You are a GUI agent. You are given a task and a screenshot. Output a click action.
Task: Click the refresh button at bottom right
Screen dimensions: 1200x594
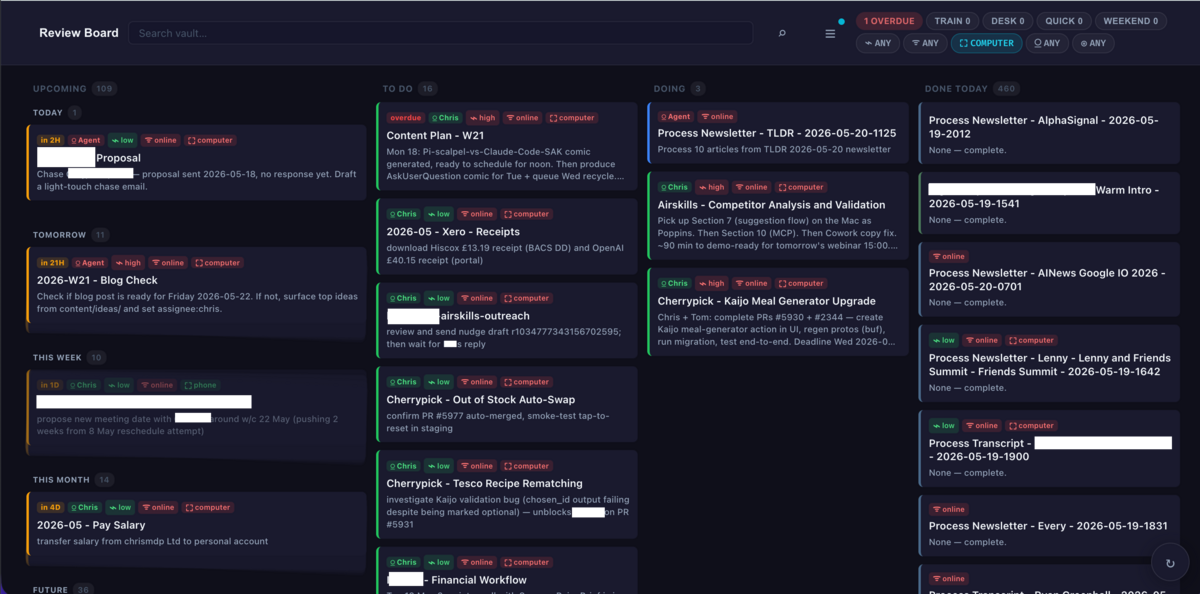tap(1170, 563)
